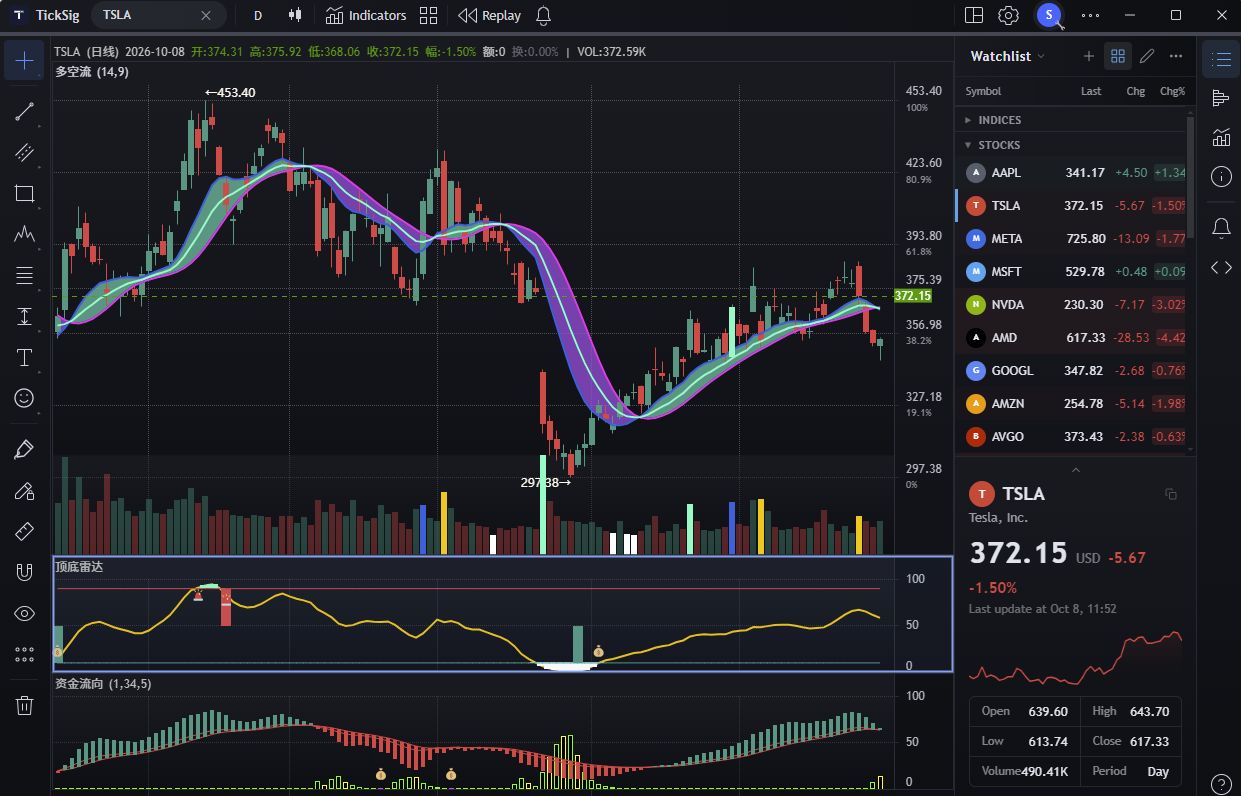Select the rectangle shape tool
This screenshot has height=796, width=1241.
coord(24,193)
